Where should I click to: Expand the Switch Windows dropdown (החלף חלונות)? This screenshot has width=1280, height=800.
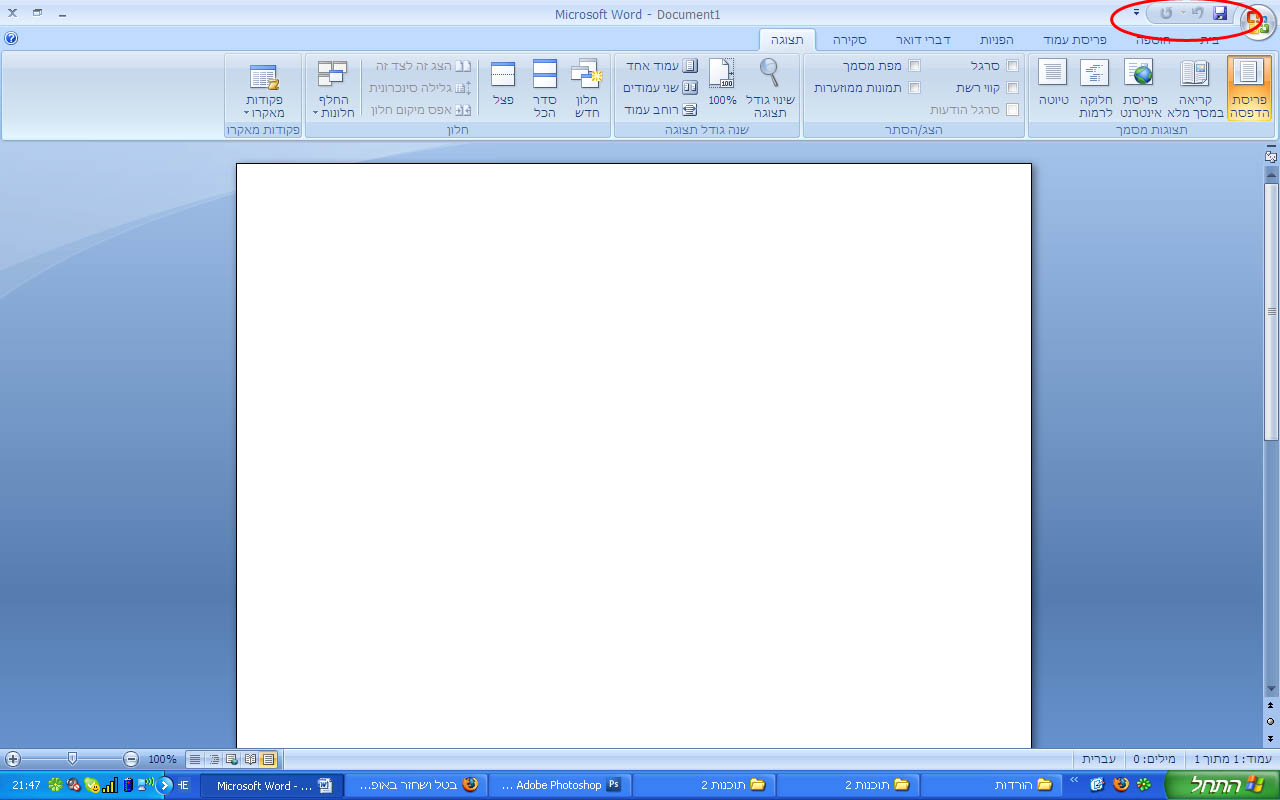331,88
